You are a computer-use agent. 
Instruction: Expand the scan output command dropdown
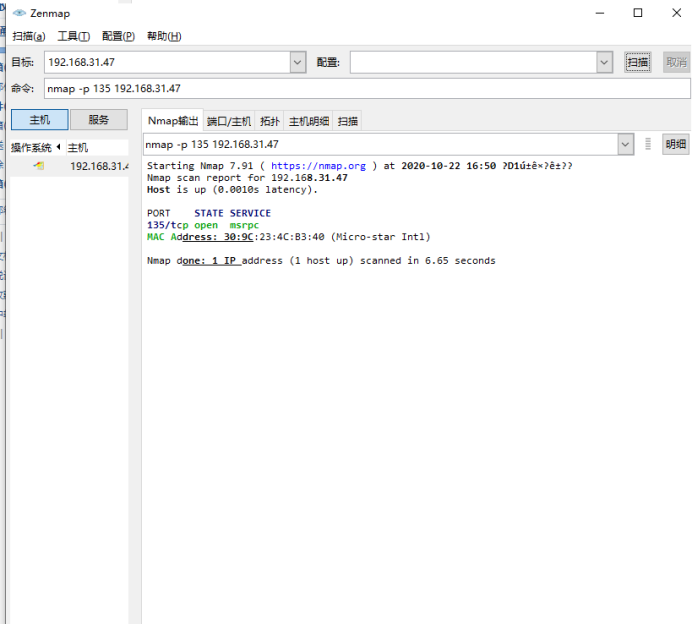point(625,144)
